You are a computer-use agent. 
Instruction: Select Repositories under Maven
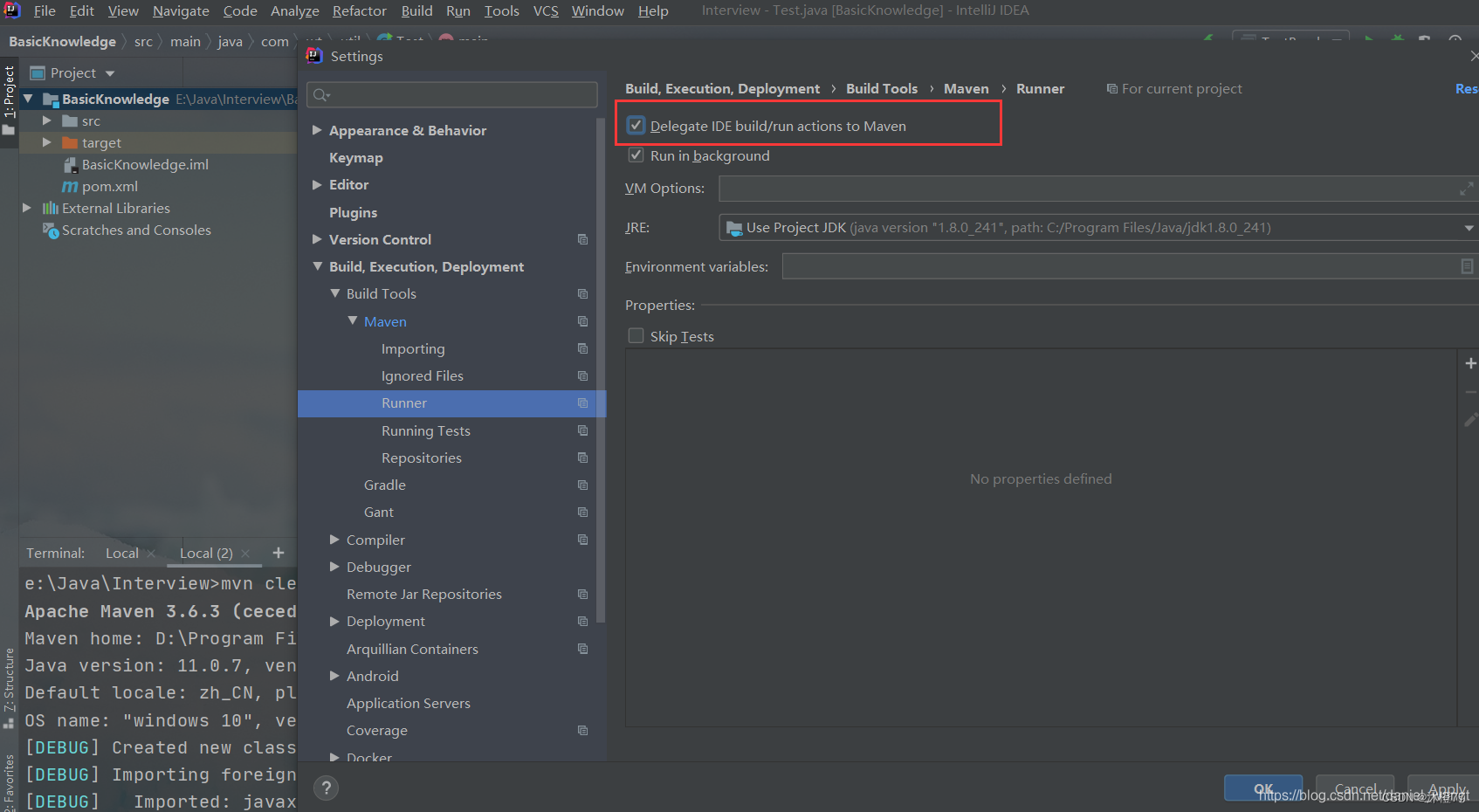click(x=422, y=458)
